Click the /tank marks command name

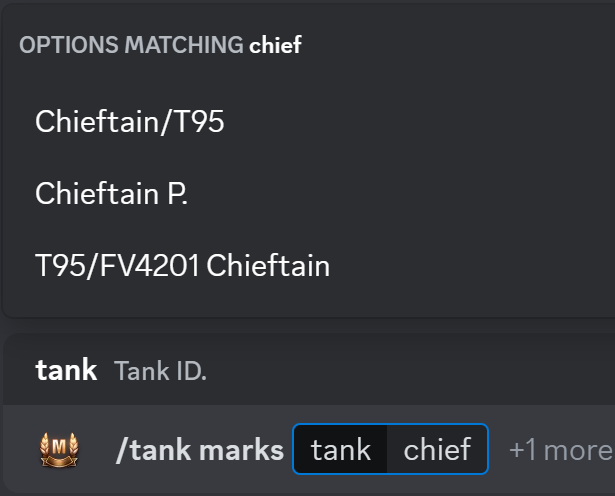[x=199, y=450]
